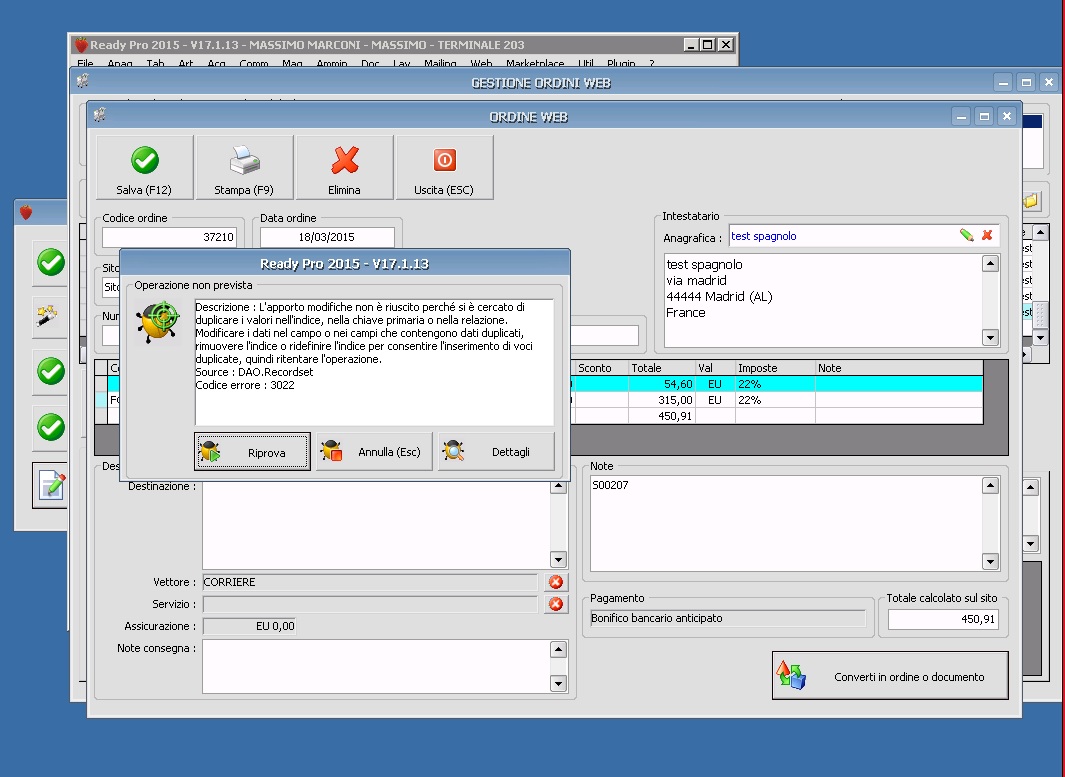Screen dimensions: 1065x777
Task: Click the red X Elimina button
Action: click(344, 168)
